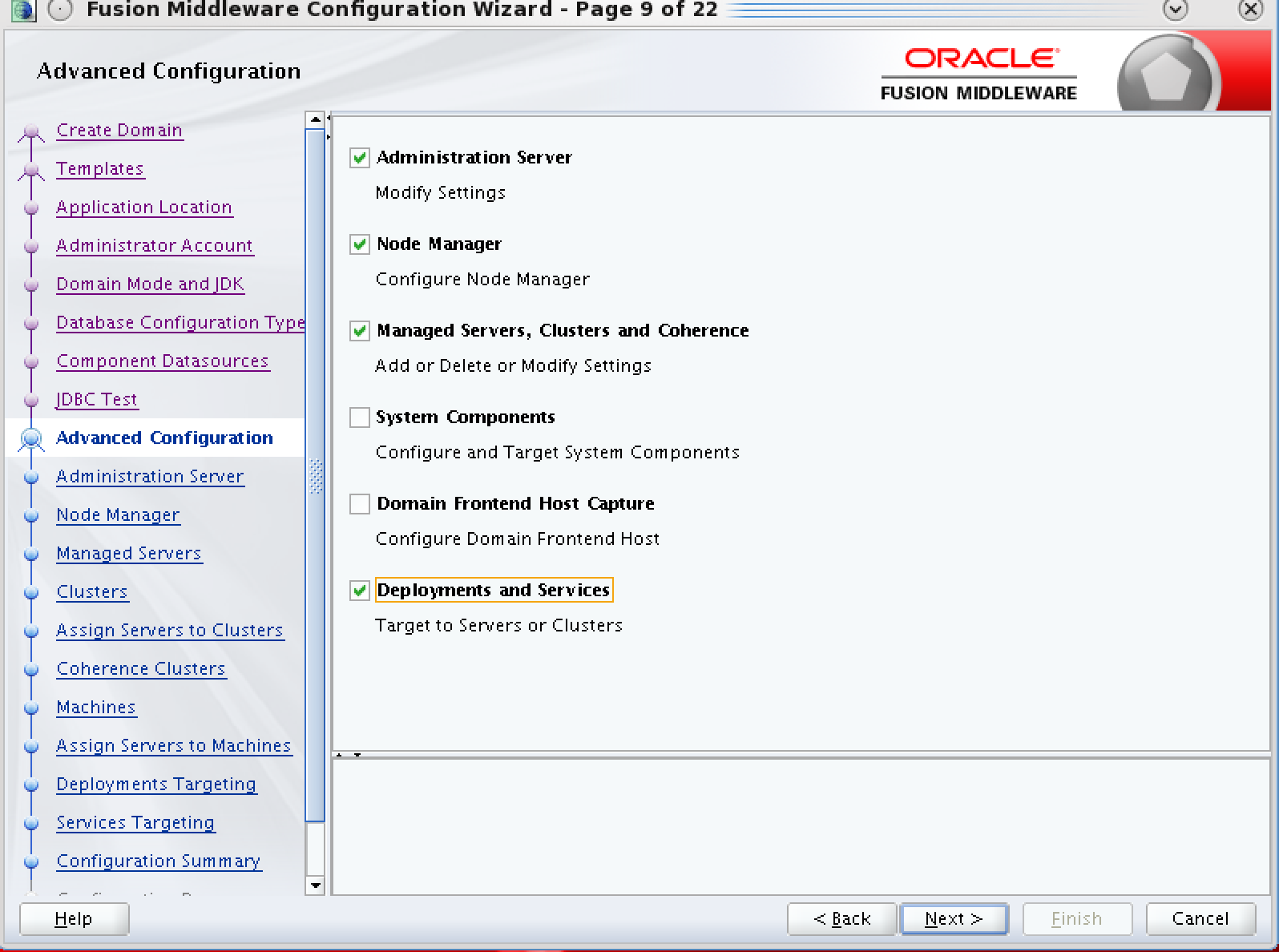The height and width of the screenshot is (952, 1279).
Task: Click the Create Domain step node icon
Action: tap(31, 131)
